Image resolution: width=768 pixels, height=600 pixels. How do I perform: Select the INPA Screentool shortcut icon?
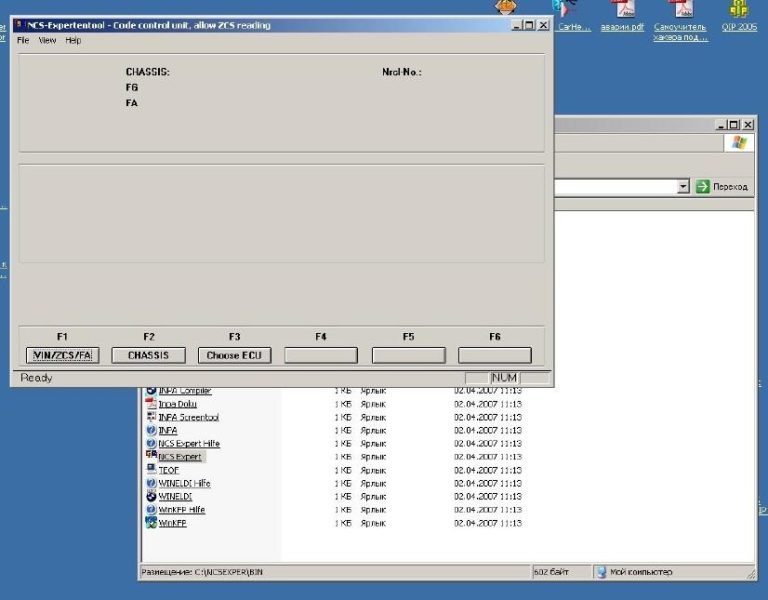pos(151,417)
